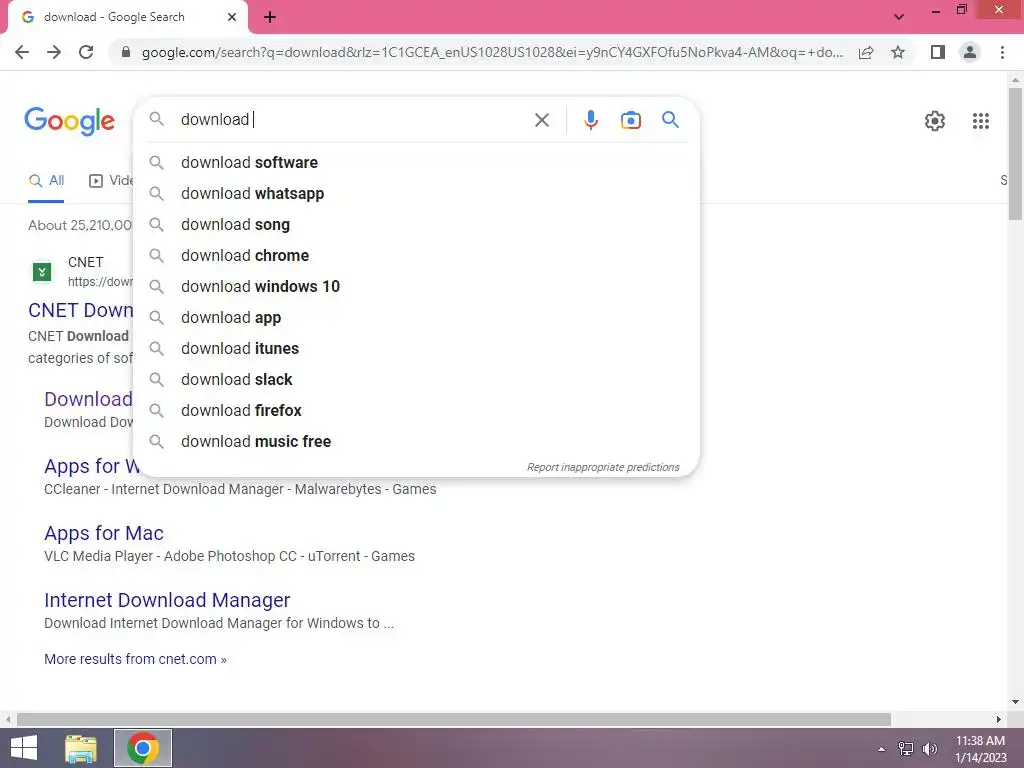Switch to the Videos results tab
The image size is (1024, 768).
tap(111, 181)
